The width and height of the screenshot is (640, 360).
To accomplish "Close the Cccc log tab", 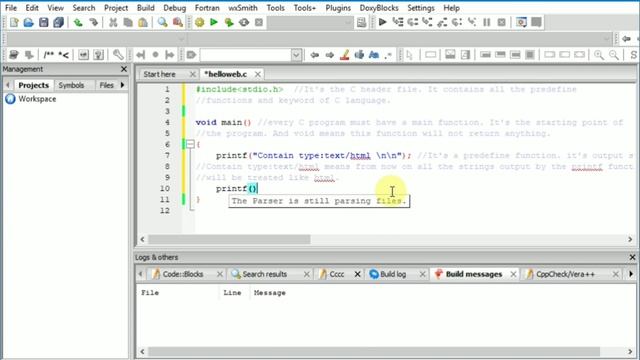I will (x=358, y=274).
